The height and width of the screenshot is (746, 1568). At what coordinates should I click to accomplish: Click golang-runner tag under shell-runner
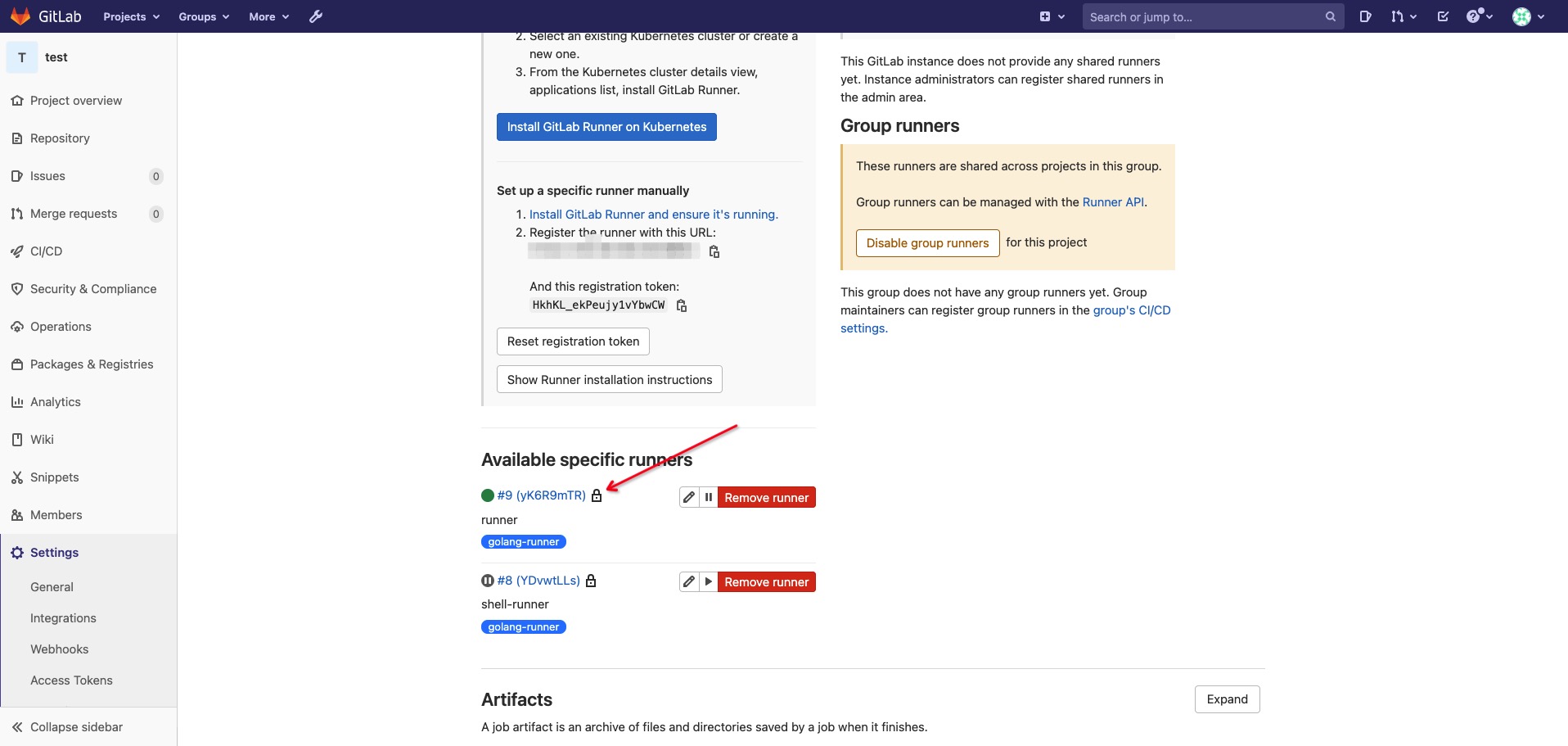point(524,627)
